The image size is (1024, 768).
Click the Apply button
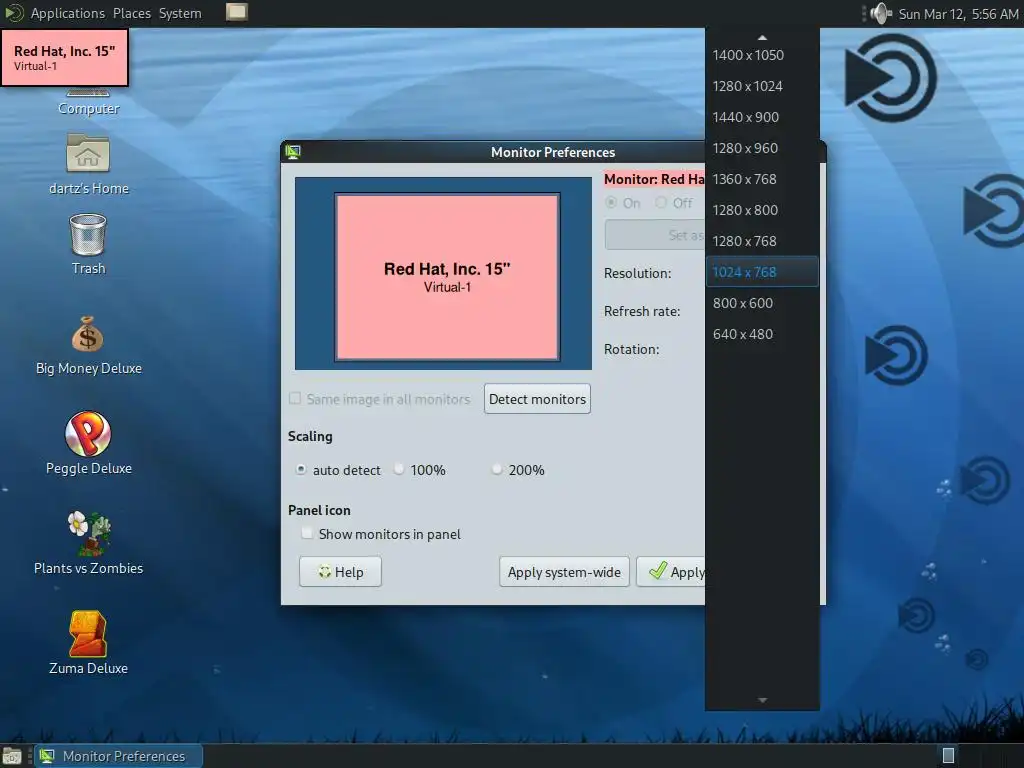pyautogui.click(x=671, y=572)
